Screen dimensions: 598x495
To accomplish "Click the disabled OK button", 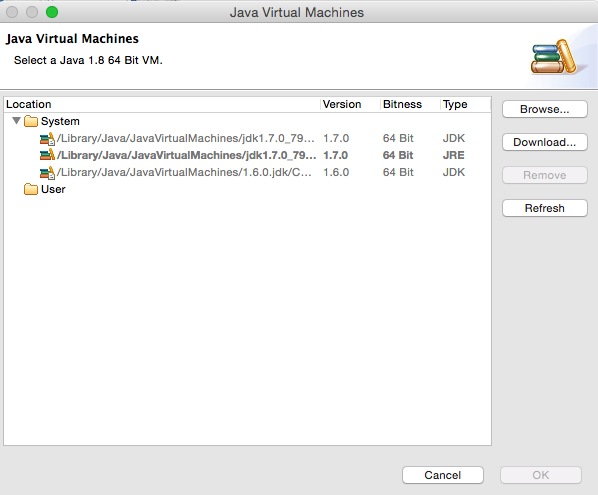I will click(541, 475).
